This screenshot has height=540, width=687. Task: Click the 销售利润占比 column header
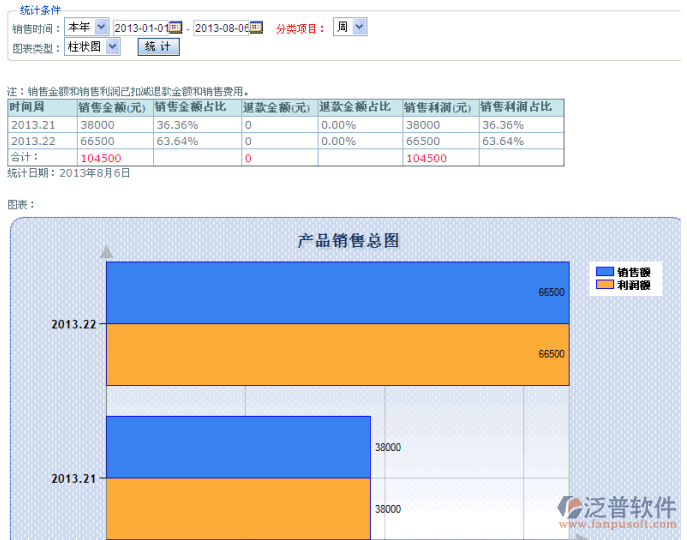(x=521, y=107)
